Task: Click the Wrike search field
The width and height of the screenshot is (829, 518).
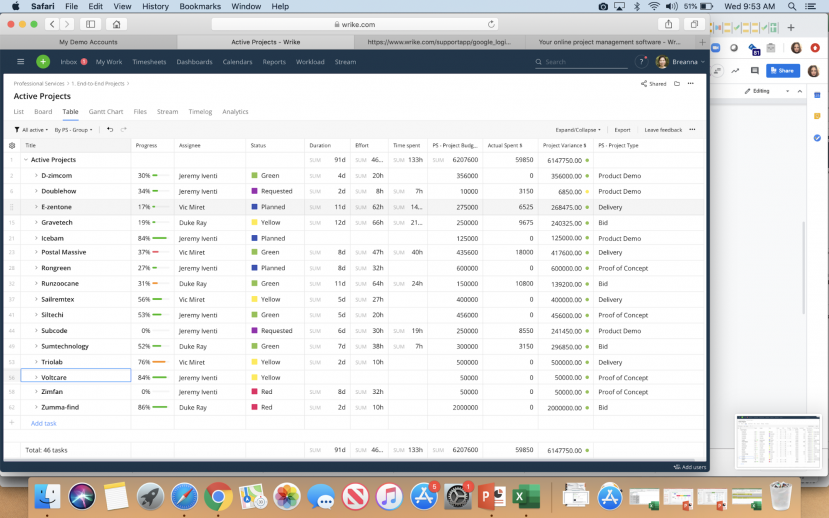Action: [582, 62]
